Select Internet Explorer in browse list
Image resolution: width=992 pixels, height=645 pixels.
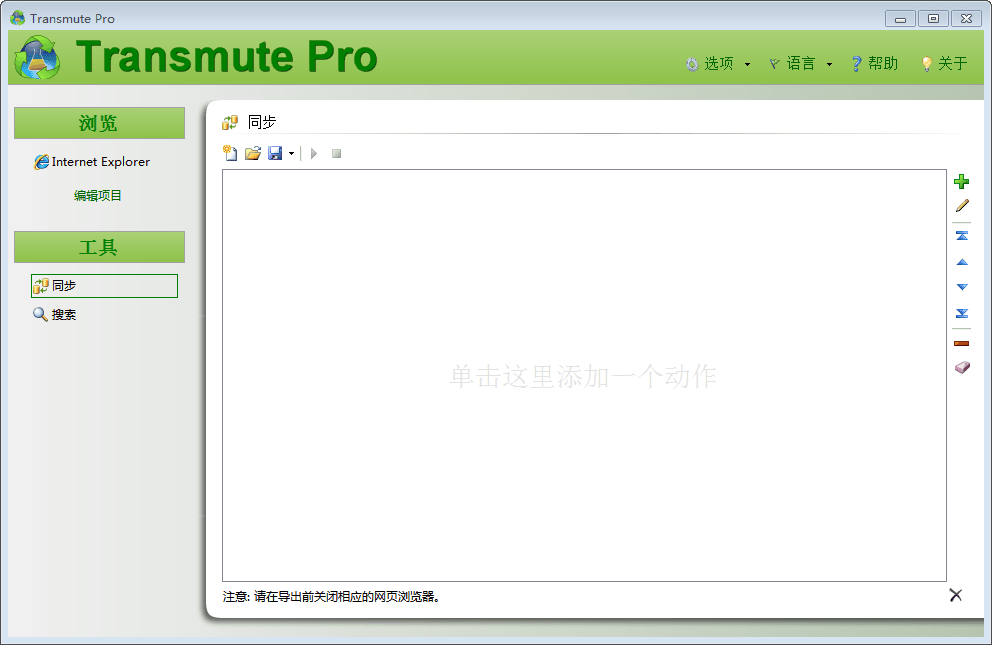tap(92, 162)
